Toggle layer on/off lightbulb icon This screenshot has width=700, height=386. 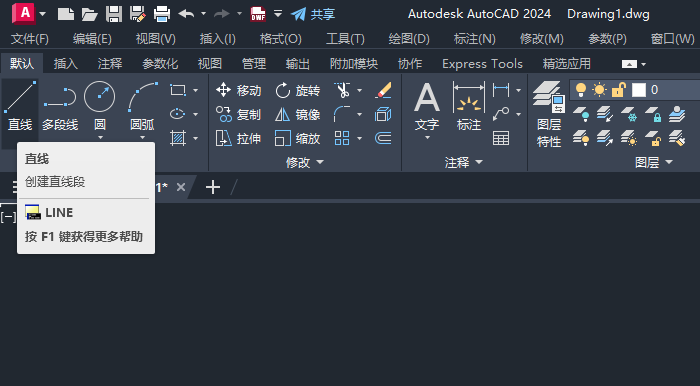click(581, 90)
